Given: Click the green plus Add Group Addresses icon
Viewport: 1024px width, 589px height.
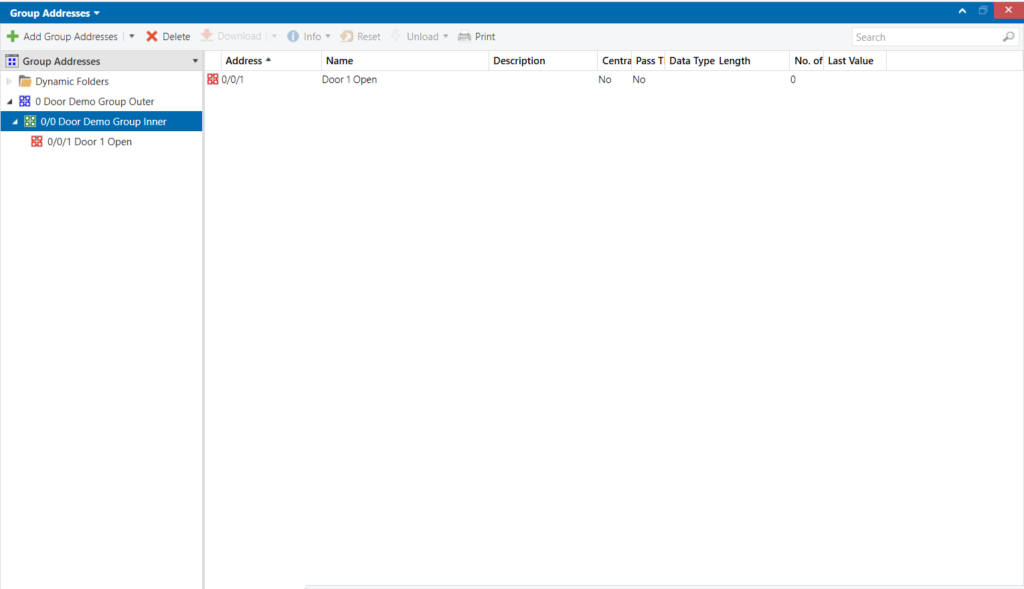Looking at the screenshot, I should pos(13,37).
